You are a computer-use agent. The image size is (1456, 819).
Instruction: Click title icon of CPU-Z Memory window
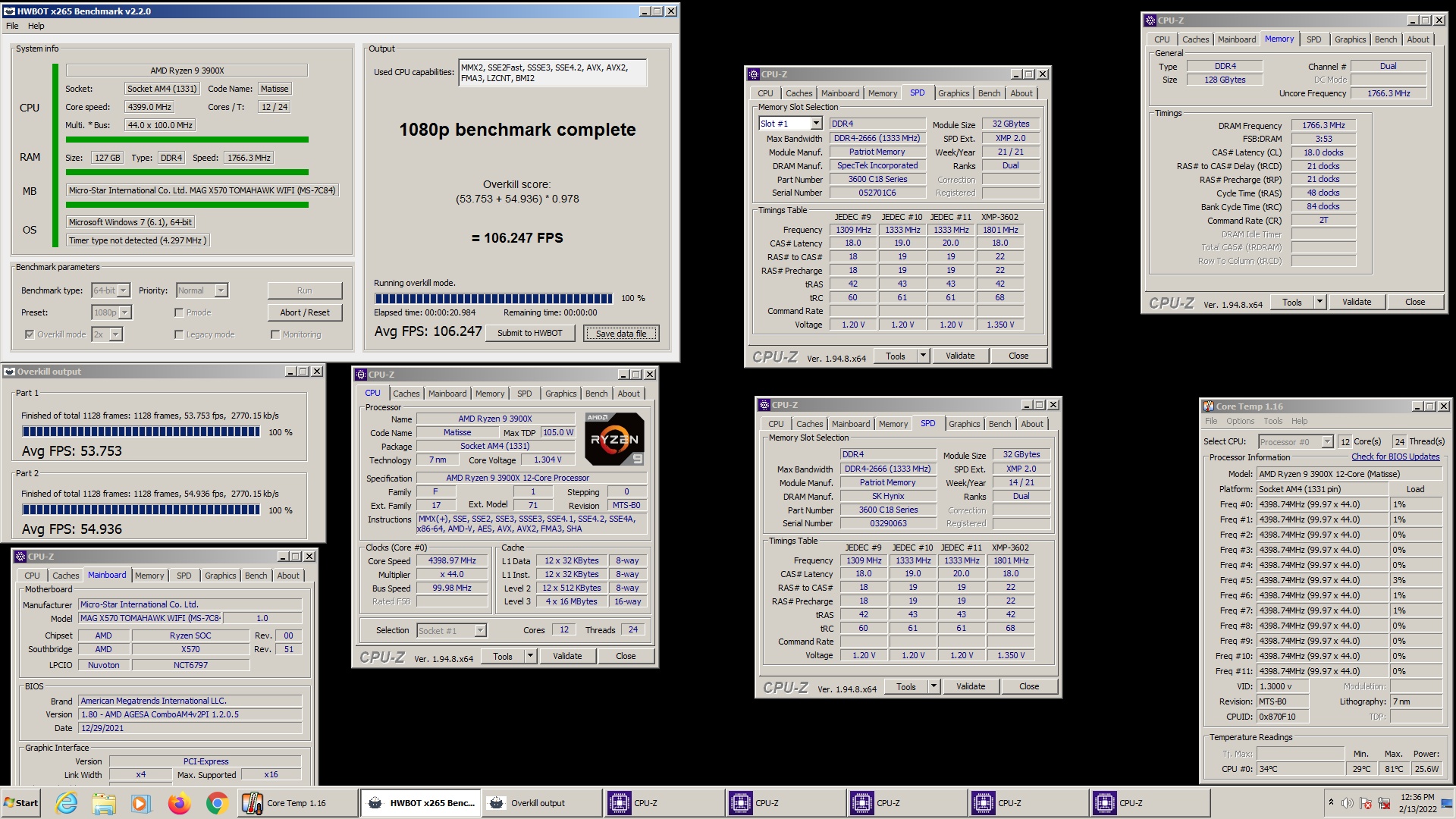click(1150, 20)
